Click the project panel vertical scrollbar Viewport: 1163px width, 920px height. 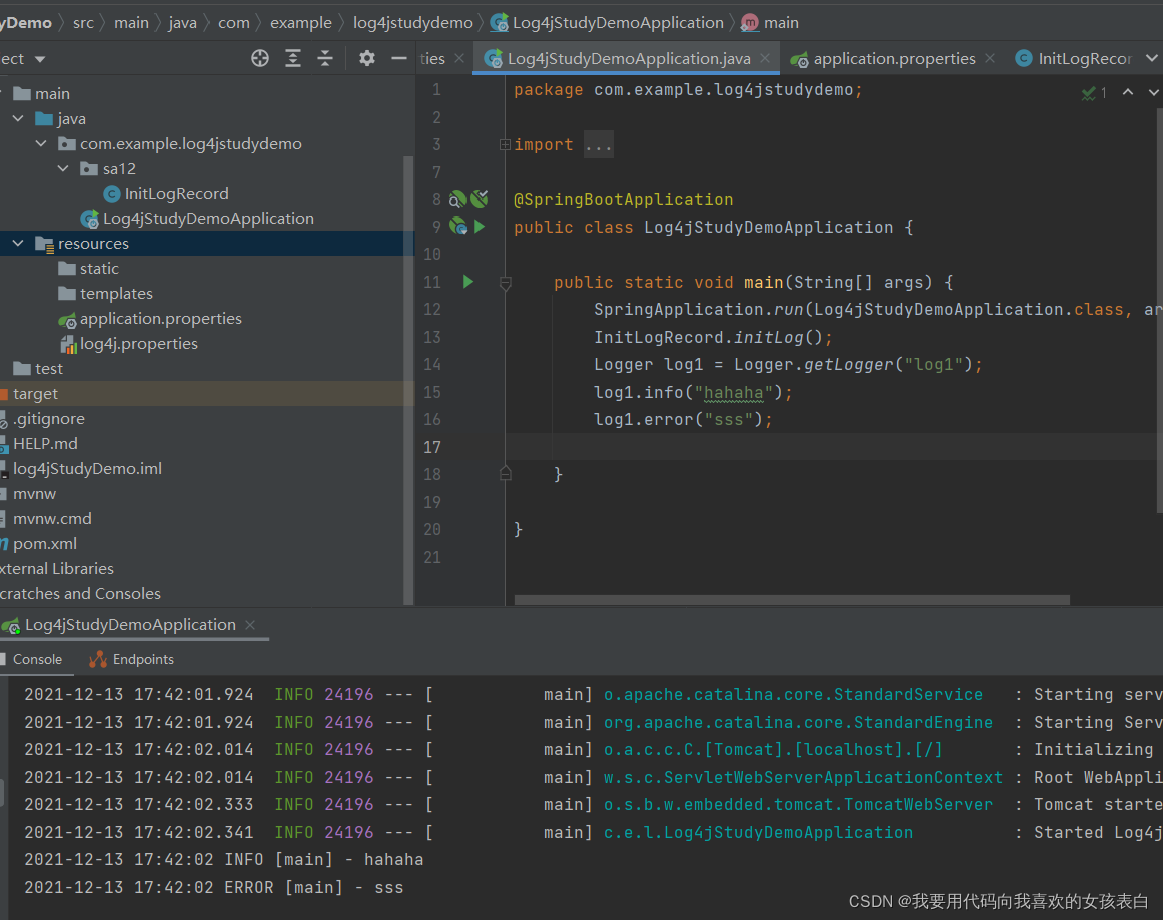point(407,380)
